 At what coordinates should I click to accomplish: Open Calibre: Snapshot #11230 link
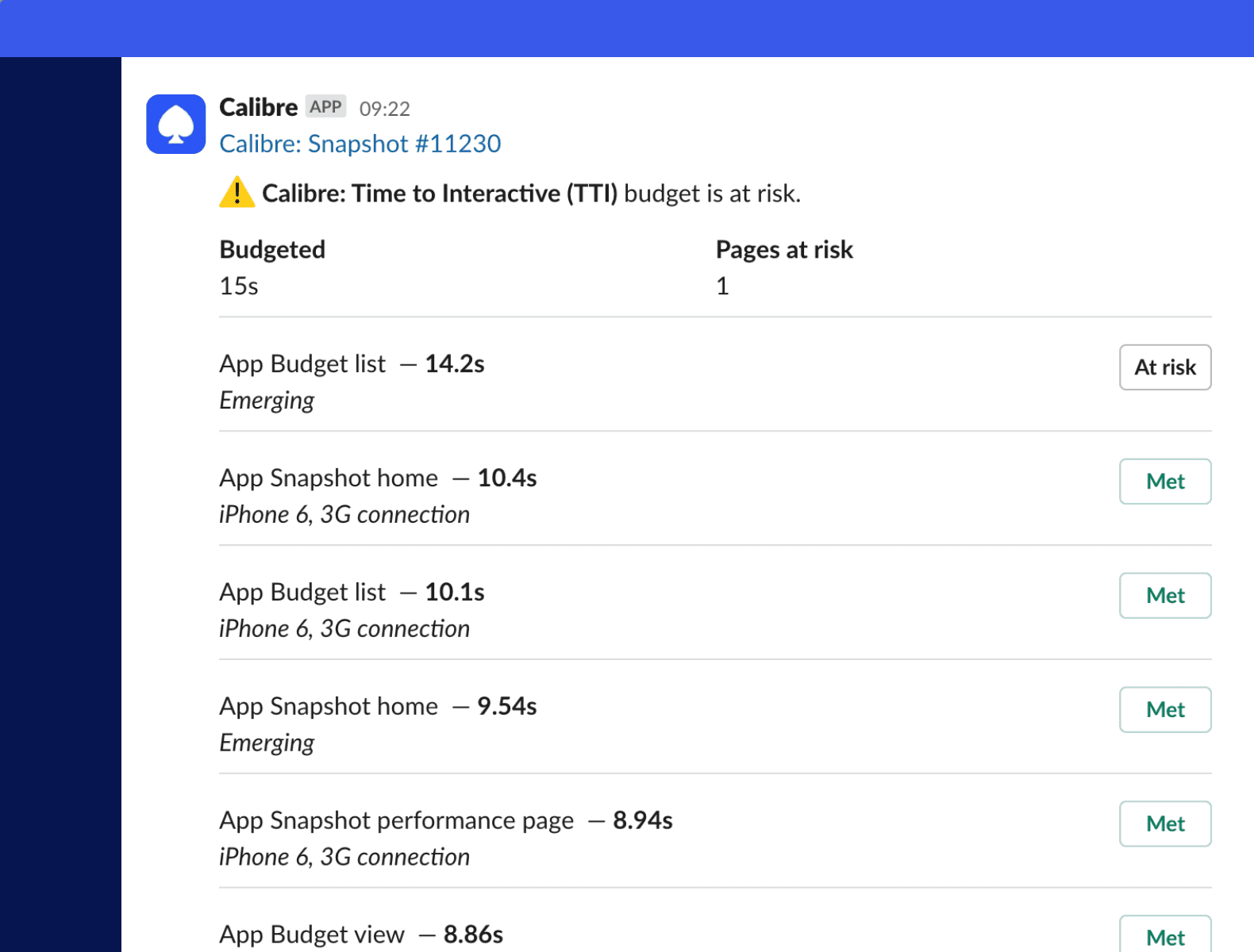[360, 144]
